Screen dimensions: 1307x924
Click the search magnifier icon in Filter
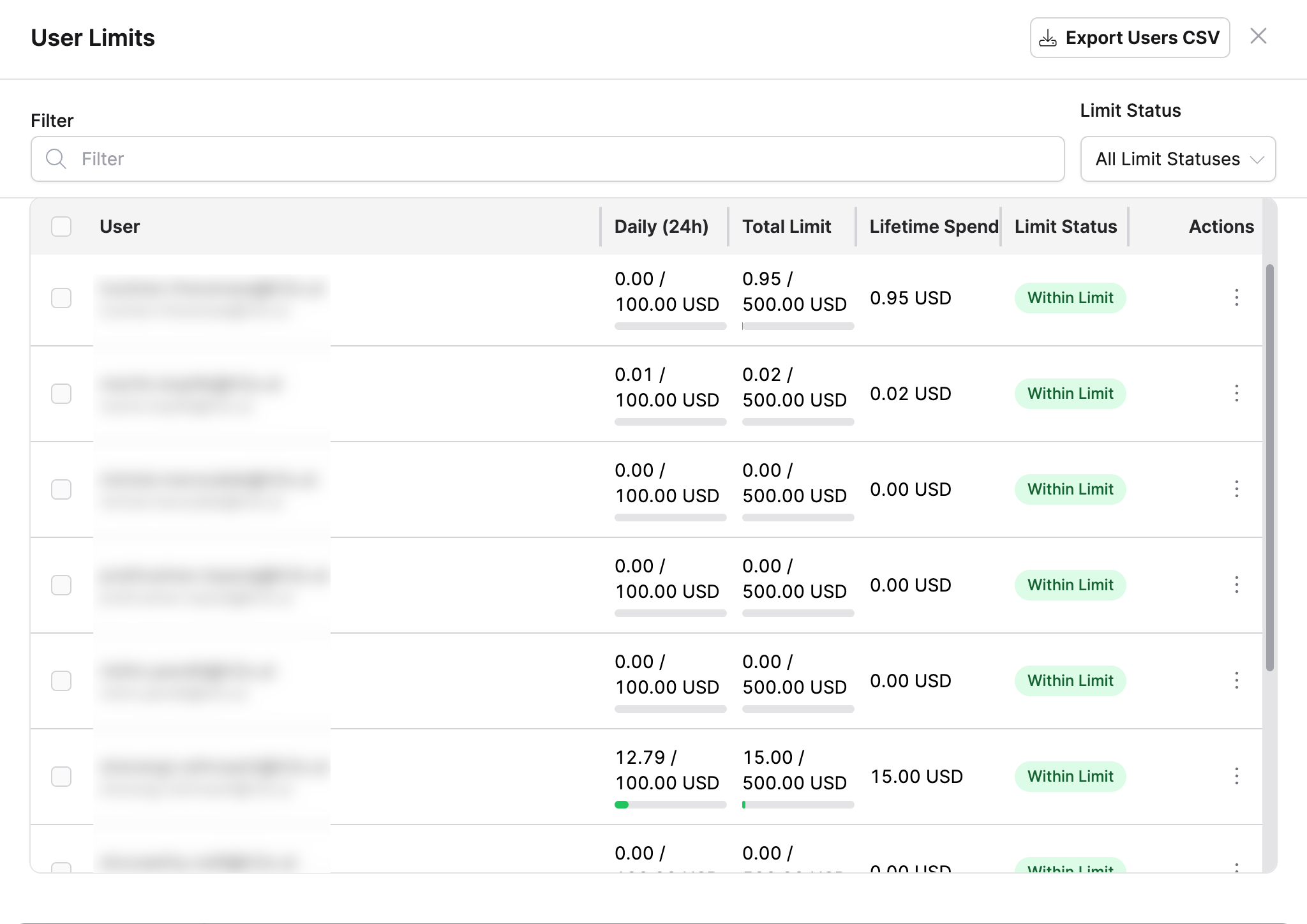56,159
